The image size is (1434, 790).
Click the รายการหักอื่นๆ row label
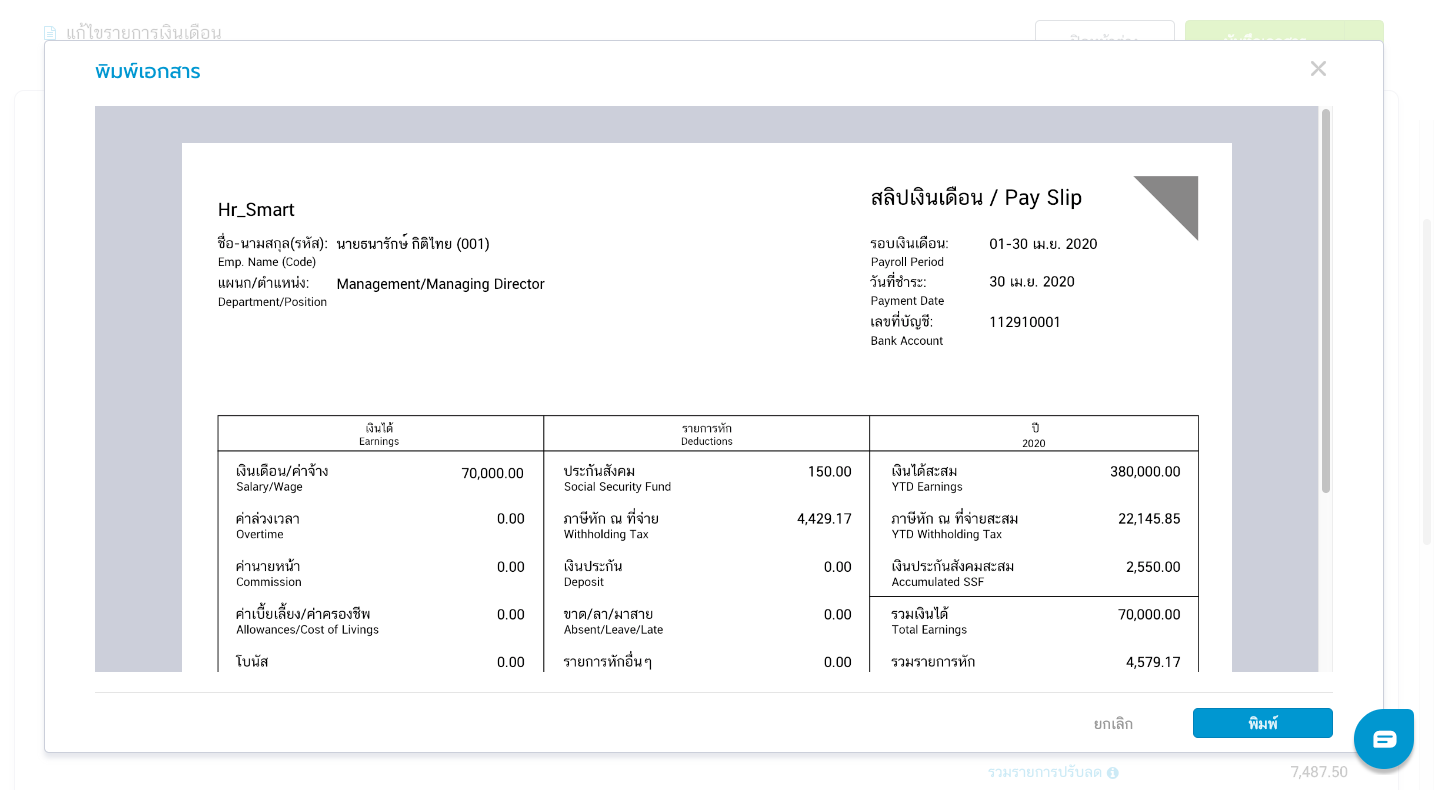(608, 662)
